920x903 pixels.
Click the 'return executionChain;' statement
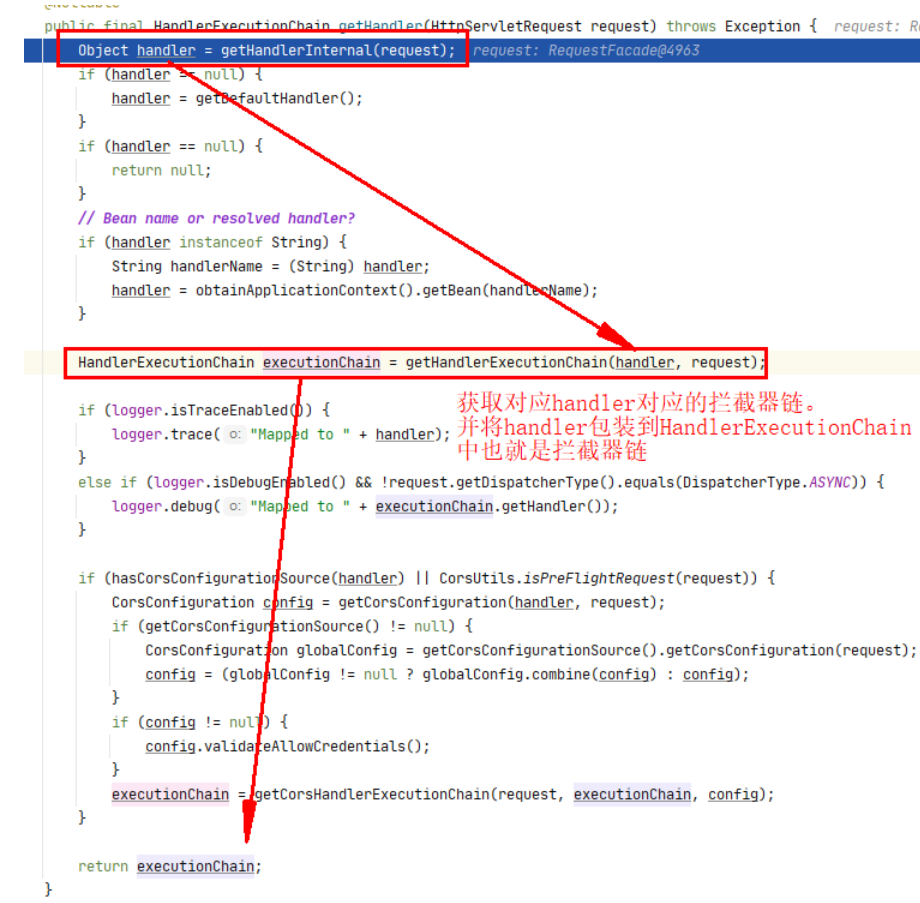170,867
